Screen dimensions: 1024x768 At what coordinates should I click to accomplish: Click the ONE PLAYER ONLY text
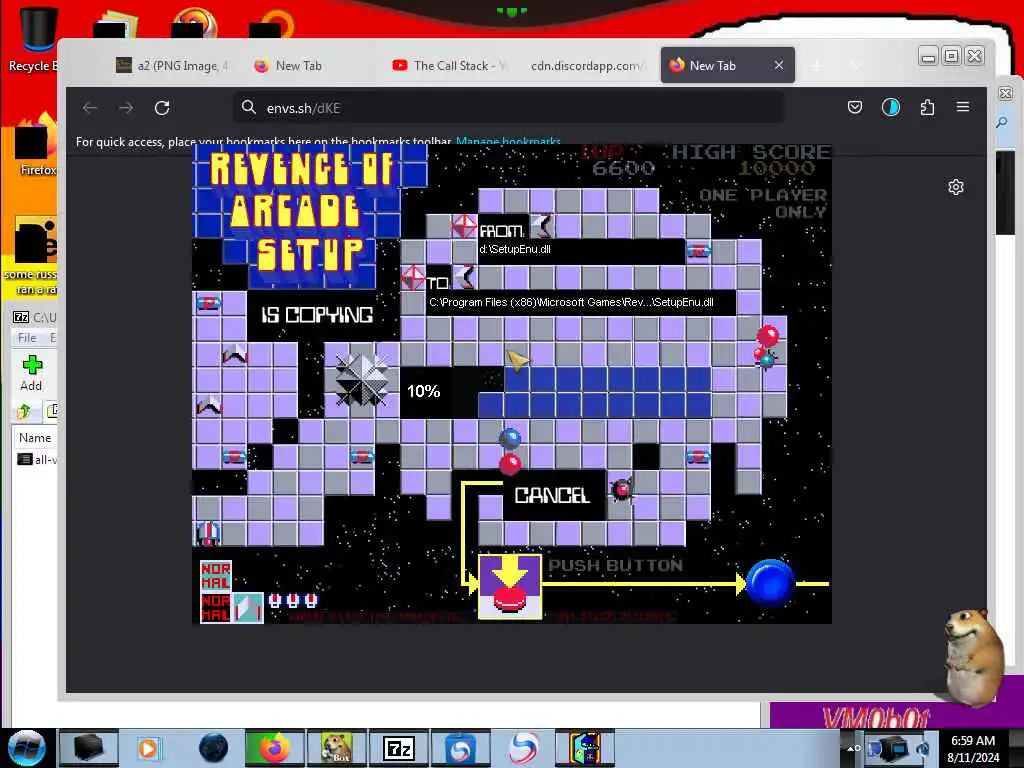763,203
